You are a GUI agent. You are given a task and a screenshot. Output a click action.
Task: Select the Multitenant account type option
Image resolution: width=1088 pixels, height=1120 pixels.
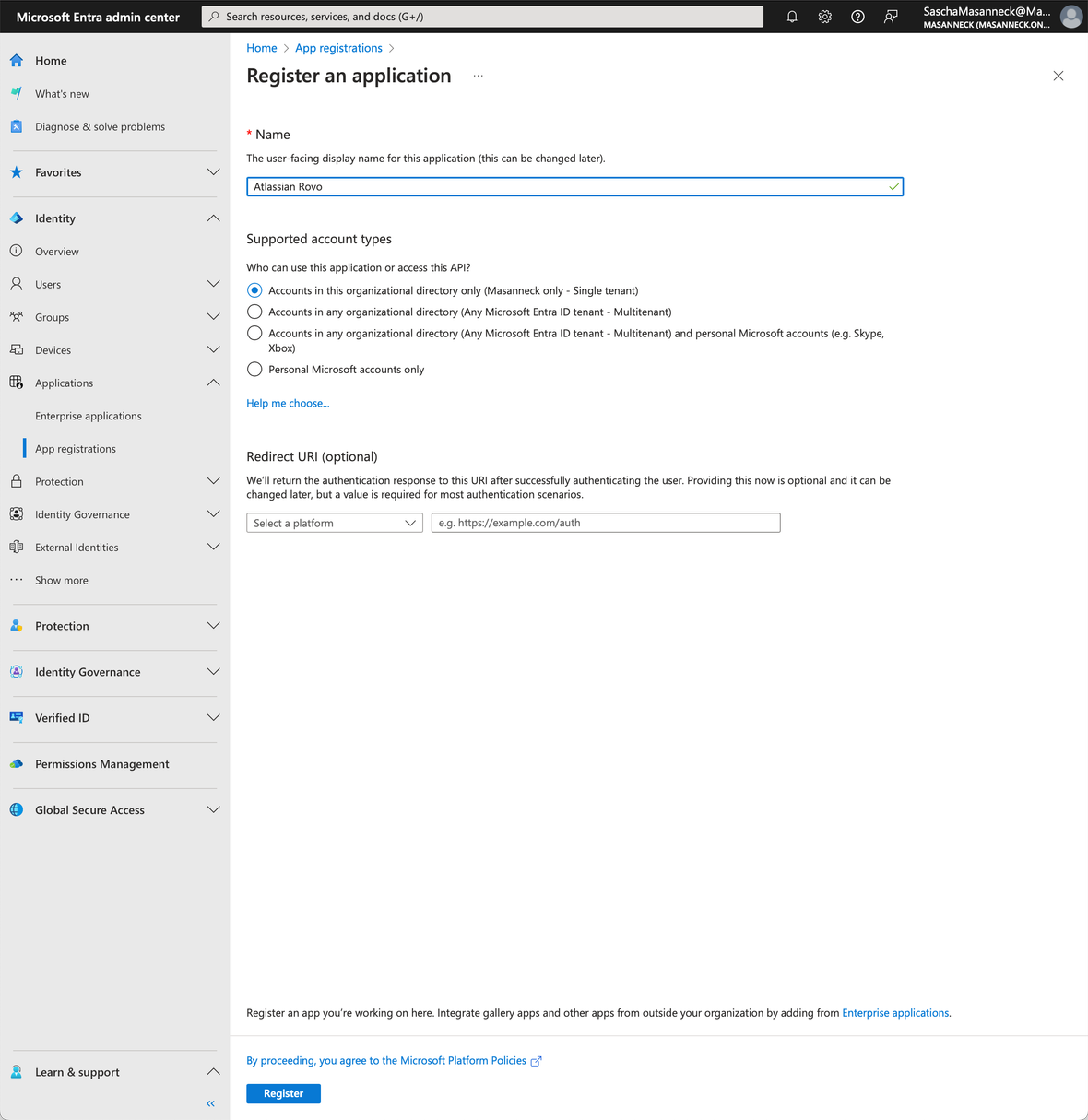pyautogui.click(x=254, y=312)
